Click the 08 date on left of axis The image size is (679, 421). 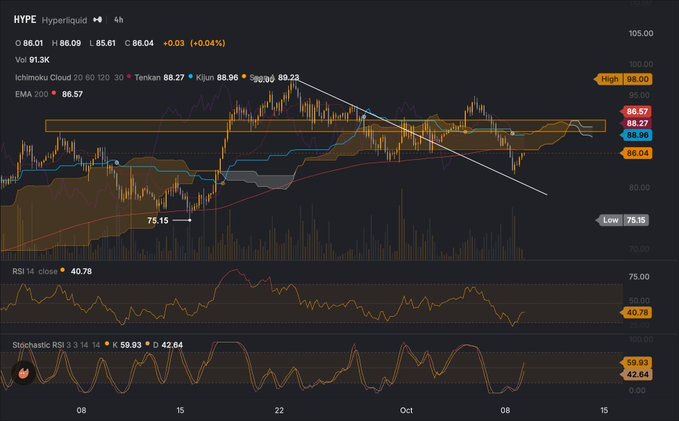click(81, 410)
